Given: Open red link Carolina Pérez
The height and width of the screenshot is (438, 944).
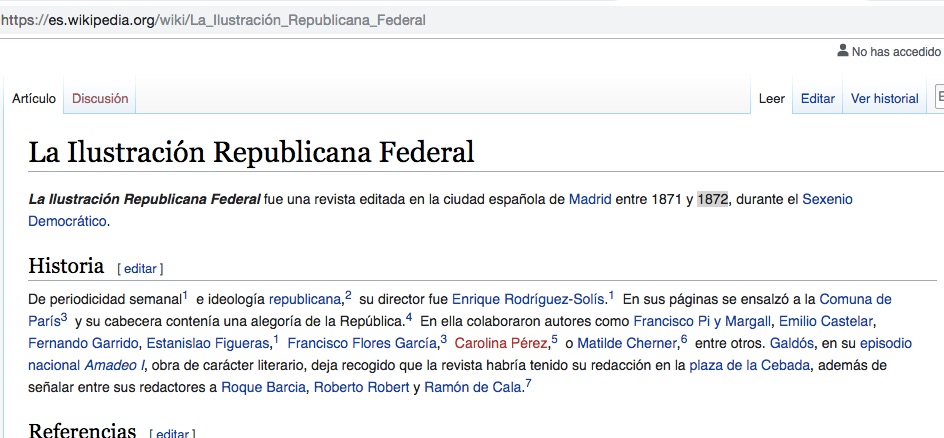Looking at the screenshot, I should (x=501, y=343).
